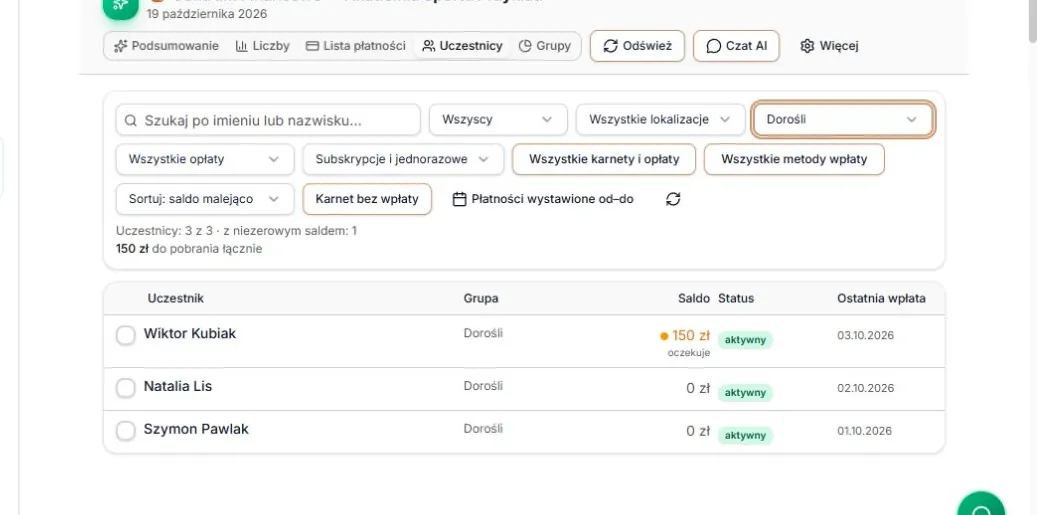Open Płatności wystawione od–do date picker

(x=543, y=199)
